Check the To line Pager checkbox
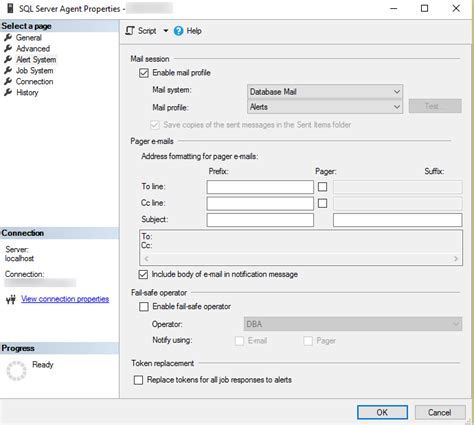Image resolution: width=474 pixels, height=425 pixels. [322, 187]
